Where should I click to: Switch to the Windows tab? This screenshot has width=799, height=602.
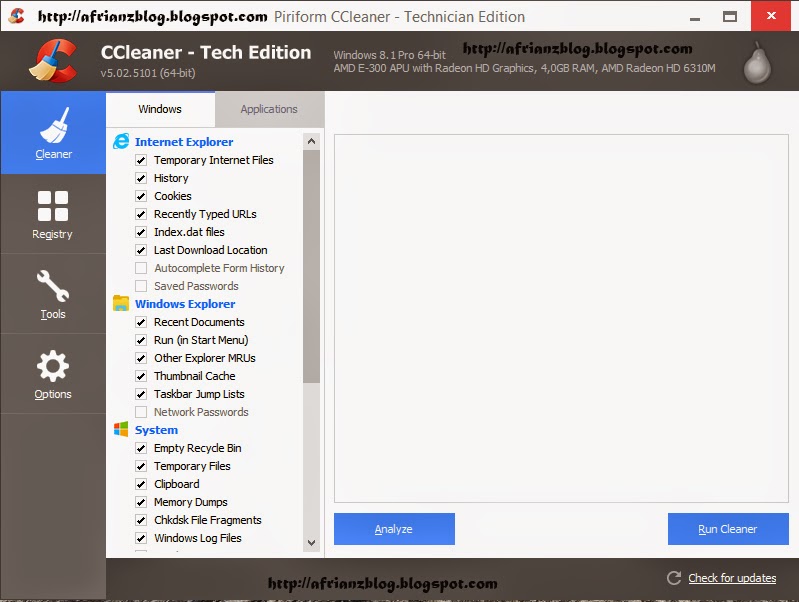click(160, 109)
